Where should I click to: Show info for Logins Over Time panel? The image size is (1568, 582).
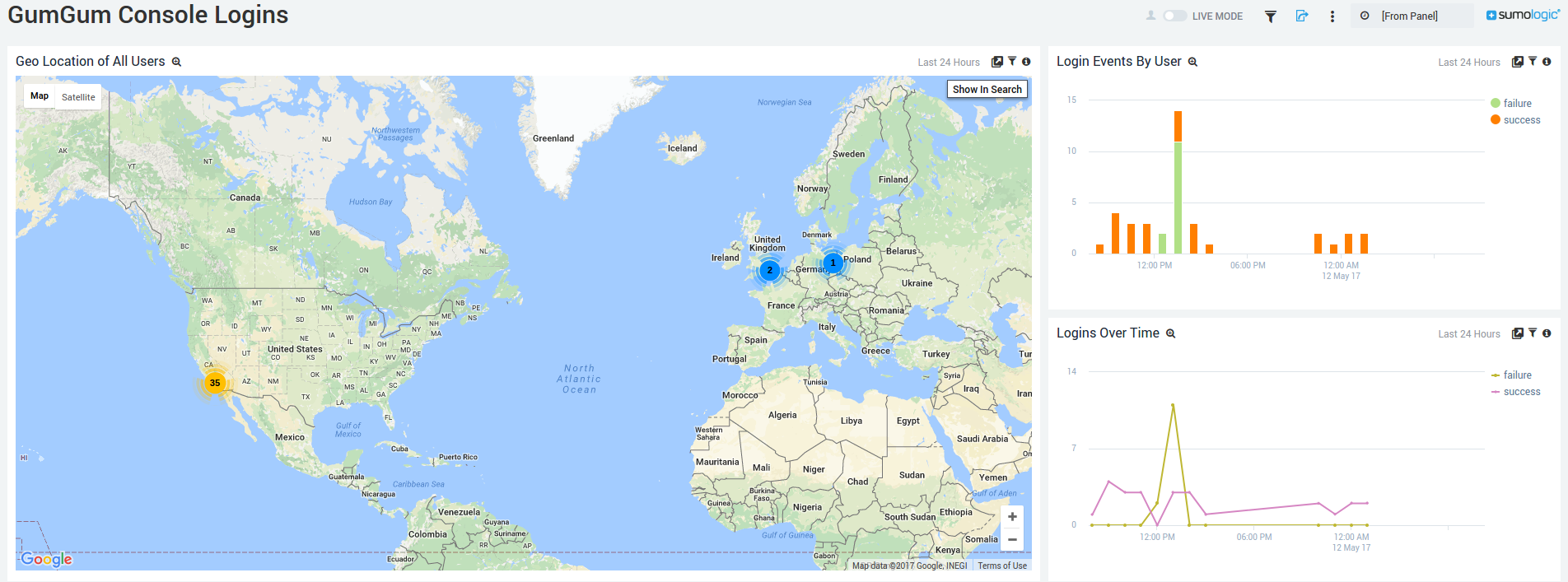click(x=1547, y=333)
